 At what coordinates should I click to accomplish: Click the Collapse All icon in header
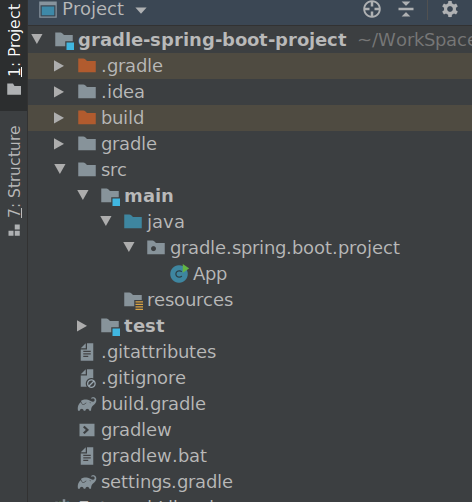(406, 9)
